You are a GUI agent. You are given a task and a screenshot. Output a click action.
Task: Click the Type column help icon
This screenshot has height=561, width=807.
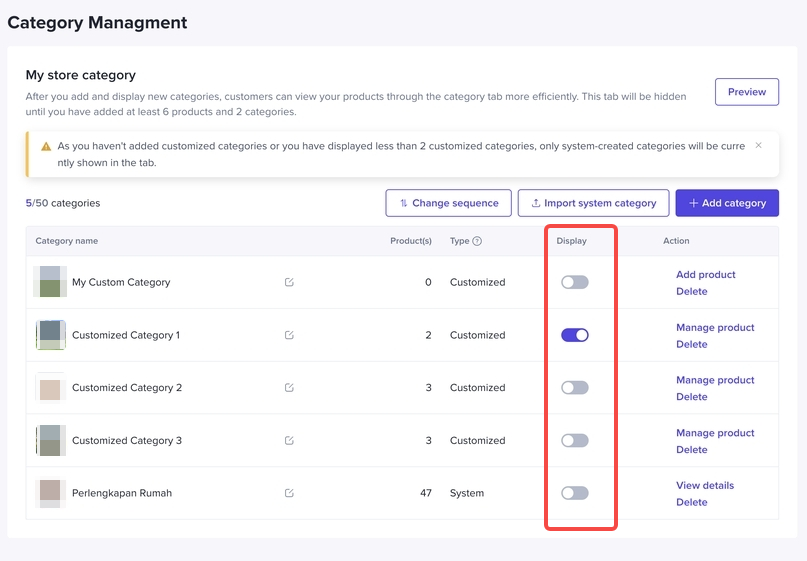(477, 241)
